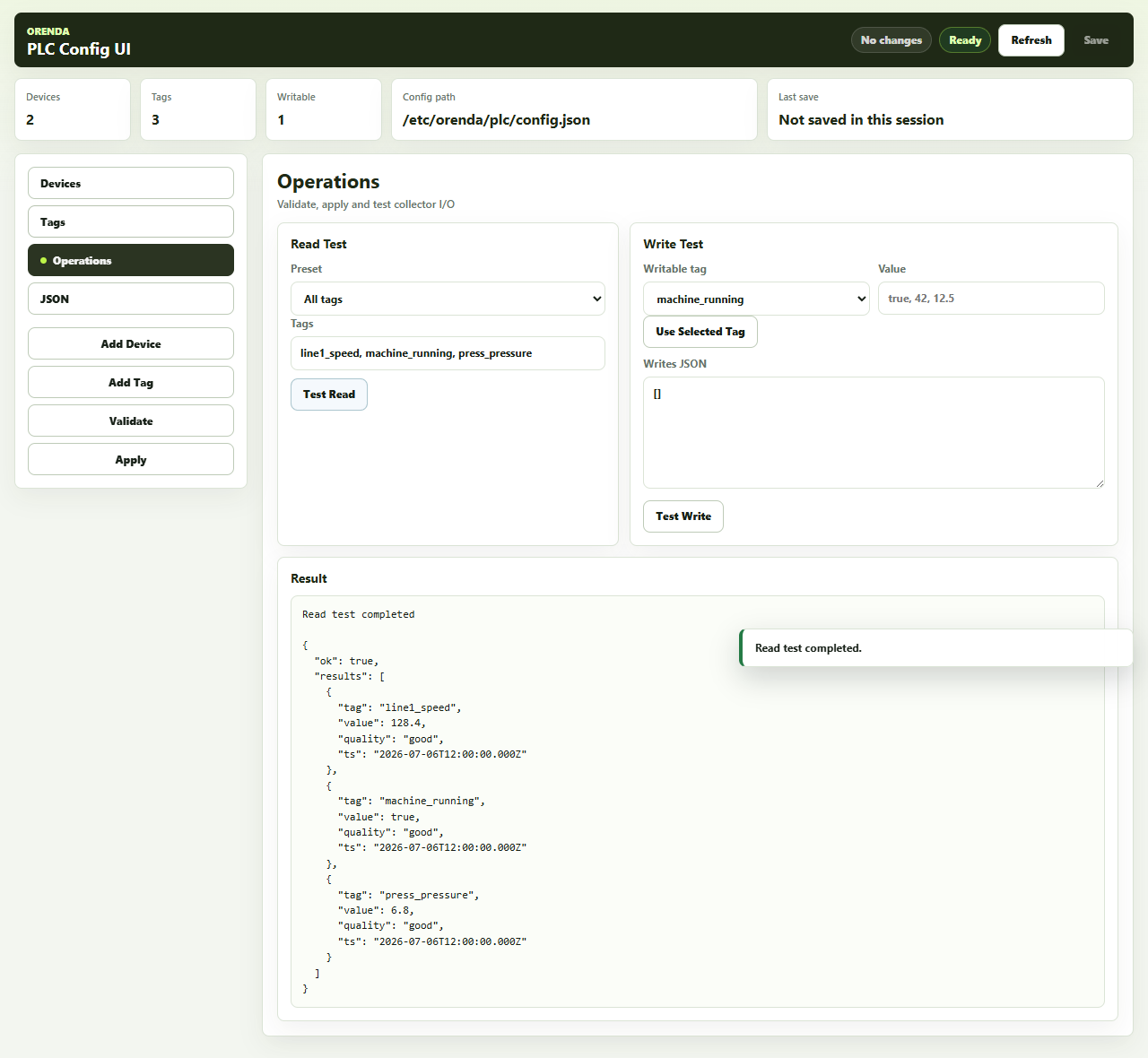The width and height of the screenshot is (1148, 1058).
Task: Run Validate from the sidebar
Action: (131, 421)
